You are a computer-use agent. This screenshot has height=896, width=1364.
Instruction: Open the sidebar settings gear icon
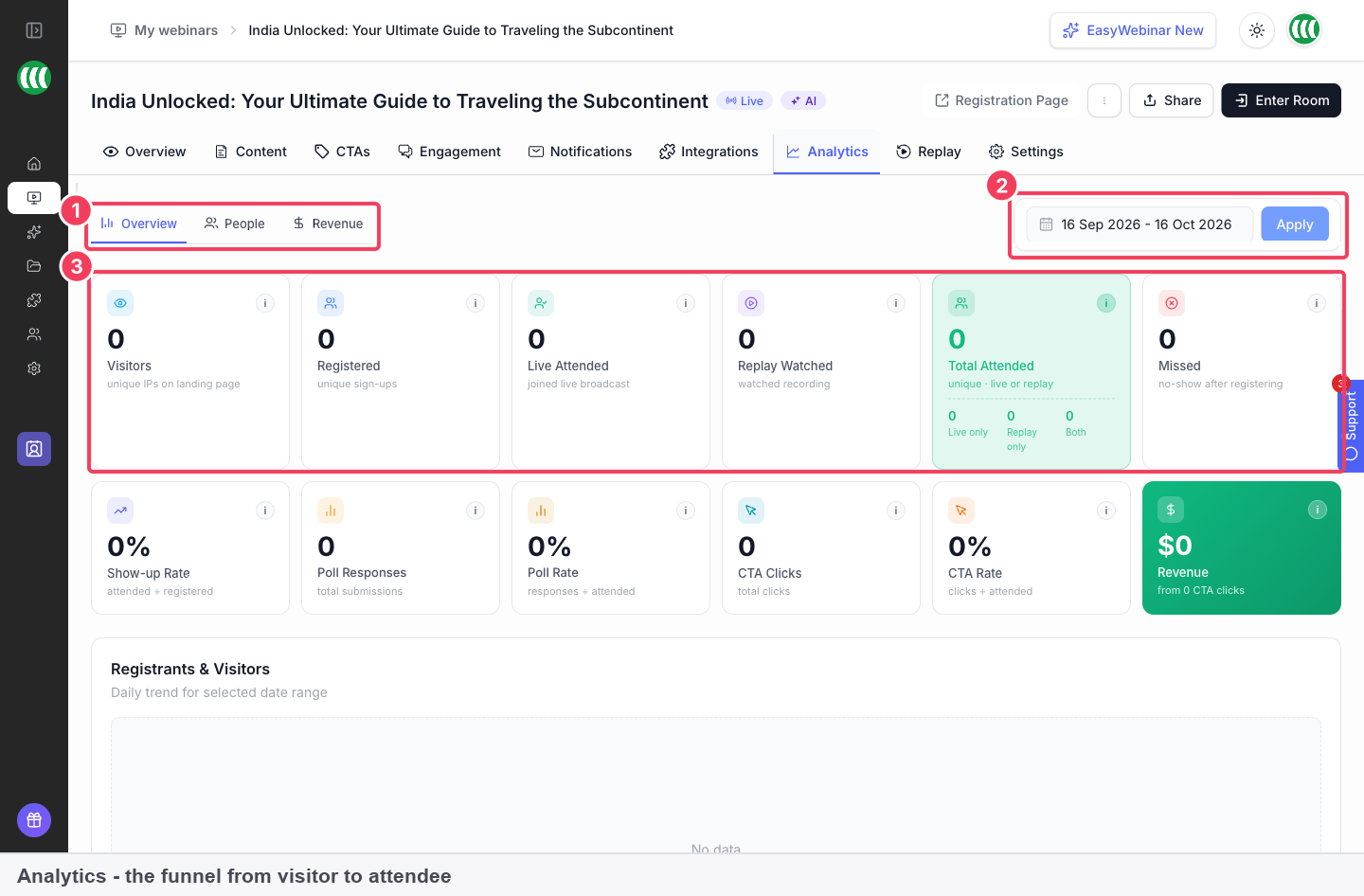34,368
